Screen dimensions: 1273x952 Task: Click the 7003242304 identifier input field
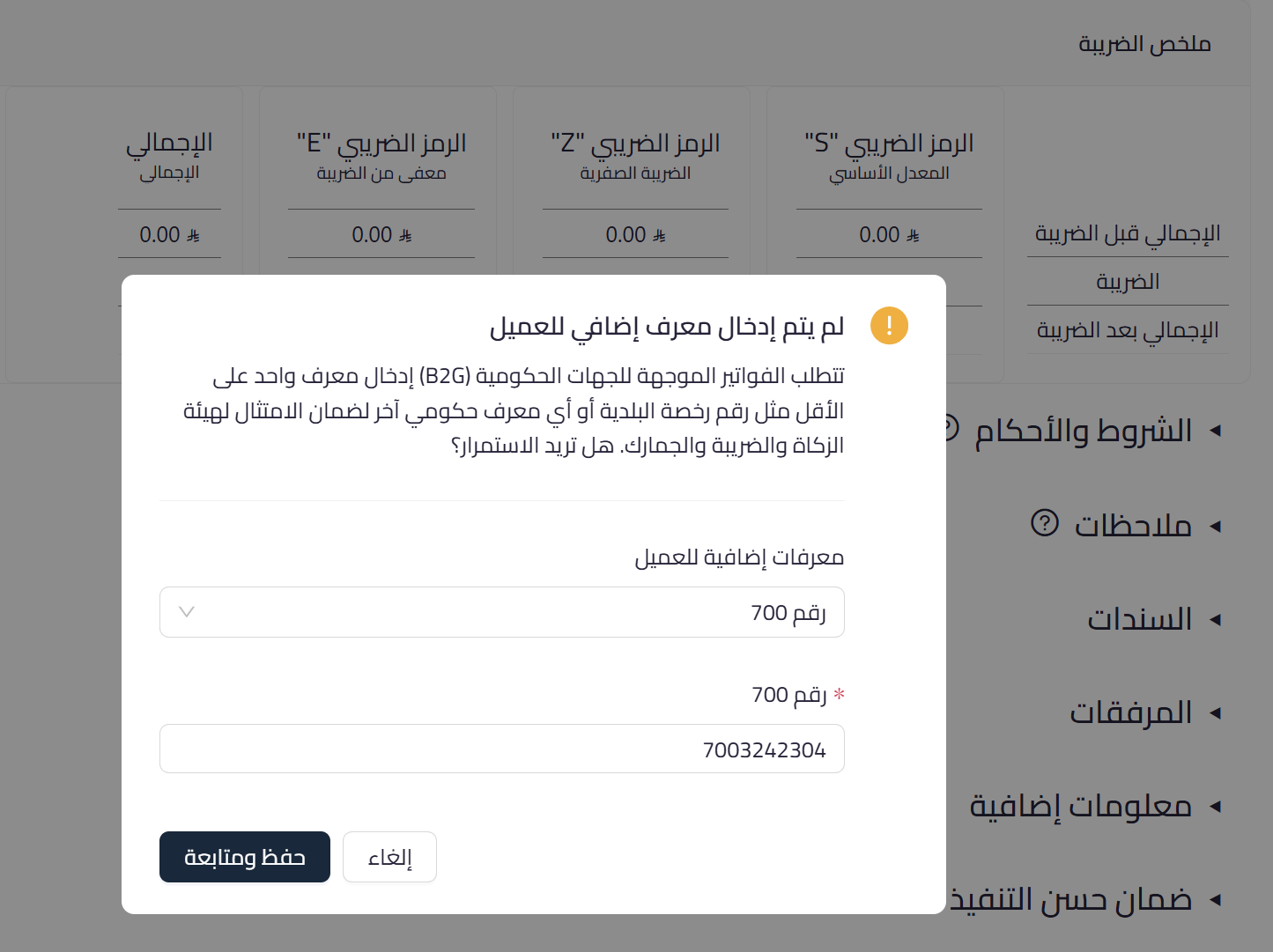(501, 748)
